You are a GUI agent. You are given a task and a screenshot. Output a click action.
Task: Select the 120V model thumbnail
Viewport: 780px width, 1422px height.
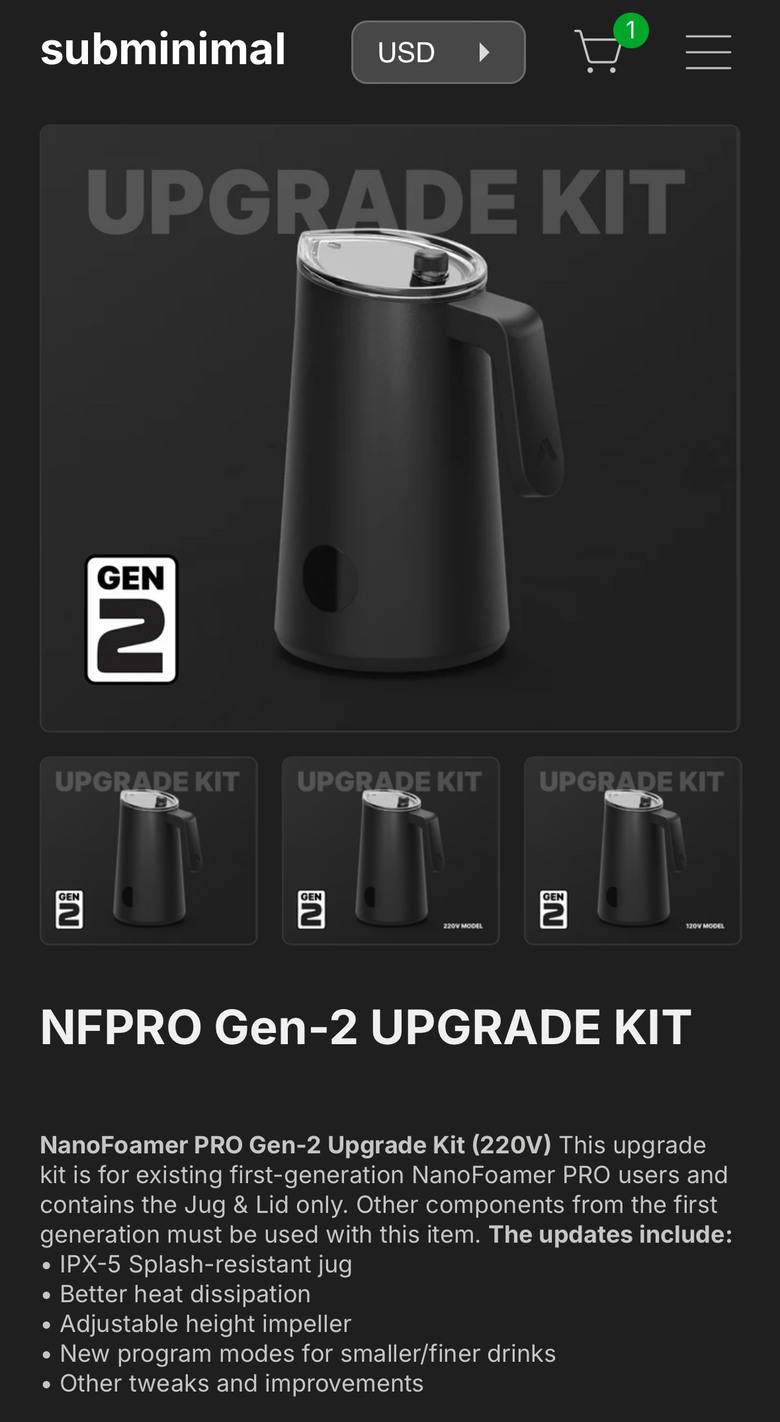pyautogui.click(x=633, y=850)
